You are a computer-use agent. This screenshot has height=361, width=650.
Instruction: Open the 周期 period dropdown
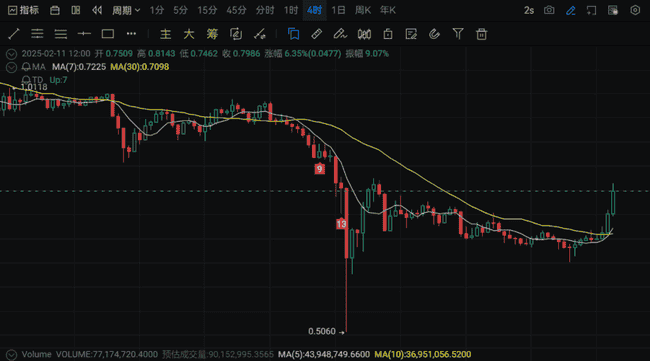(126, 10)
